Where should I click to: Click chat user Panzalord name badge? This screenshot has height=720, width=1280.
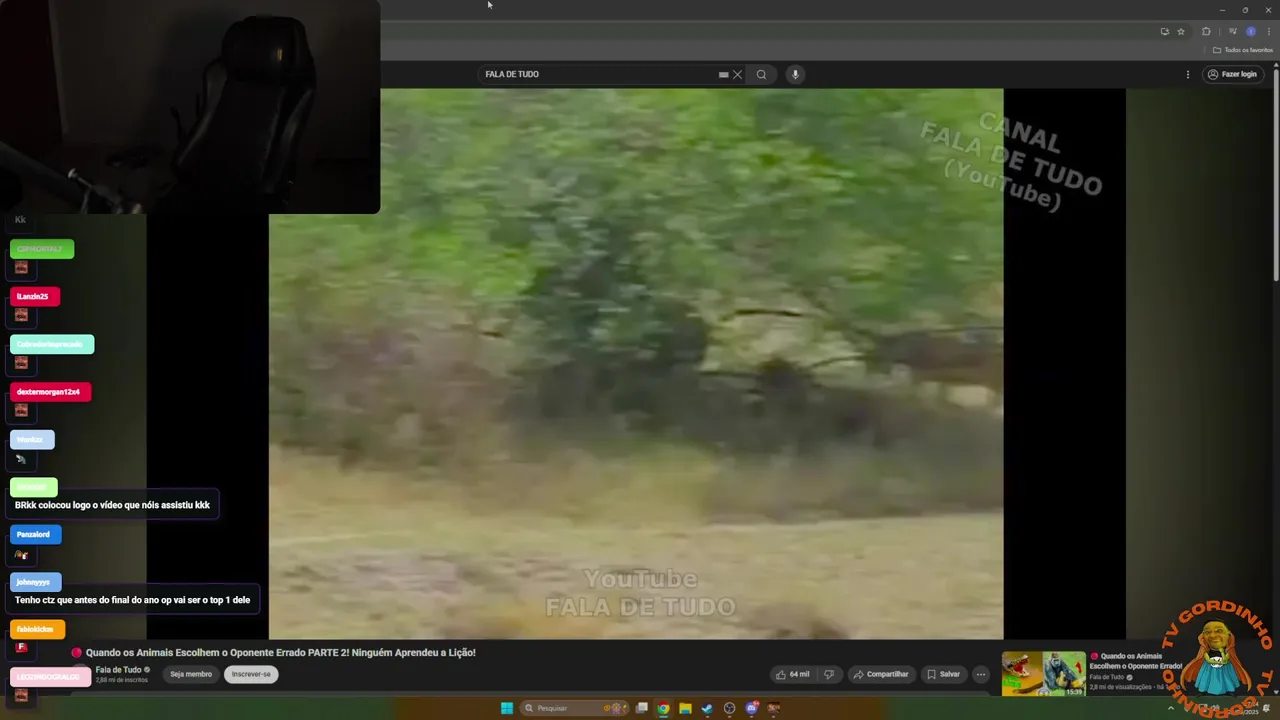pyautogui.click(x=35, y=534)
